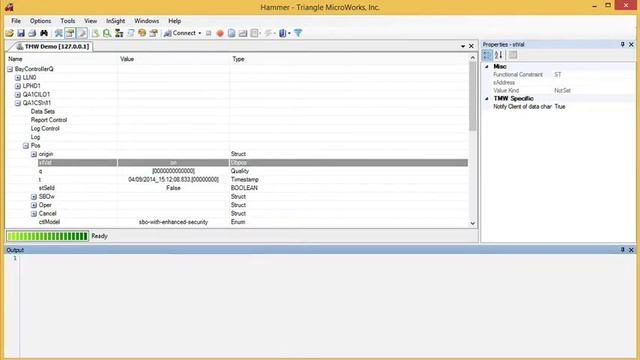This screenshot has width=640, height=360.
Task: Close the Properties panel
Action: tap(631, 44)
